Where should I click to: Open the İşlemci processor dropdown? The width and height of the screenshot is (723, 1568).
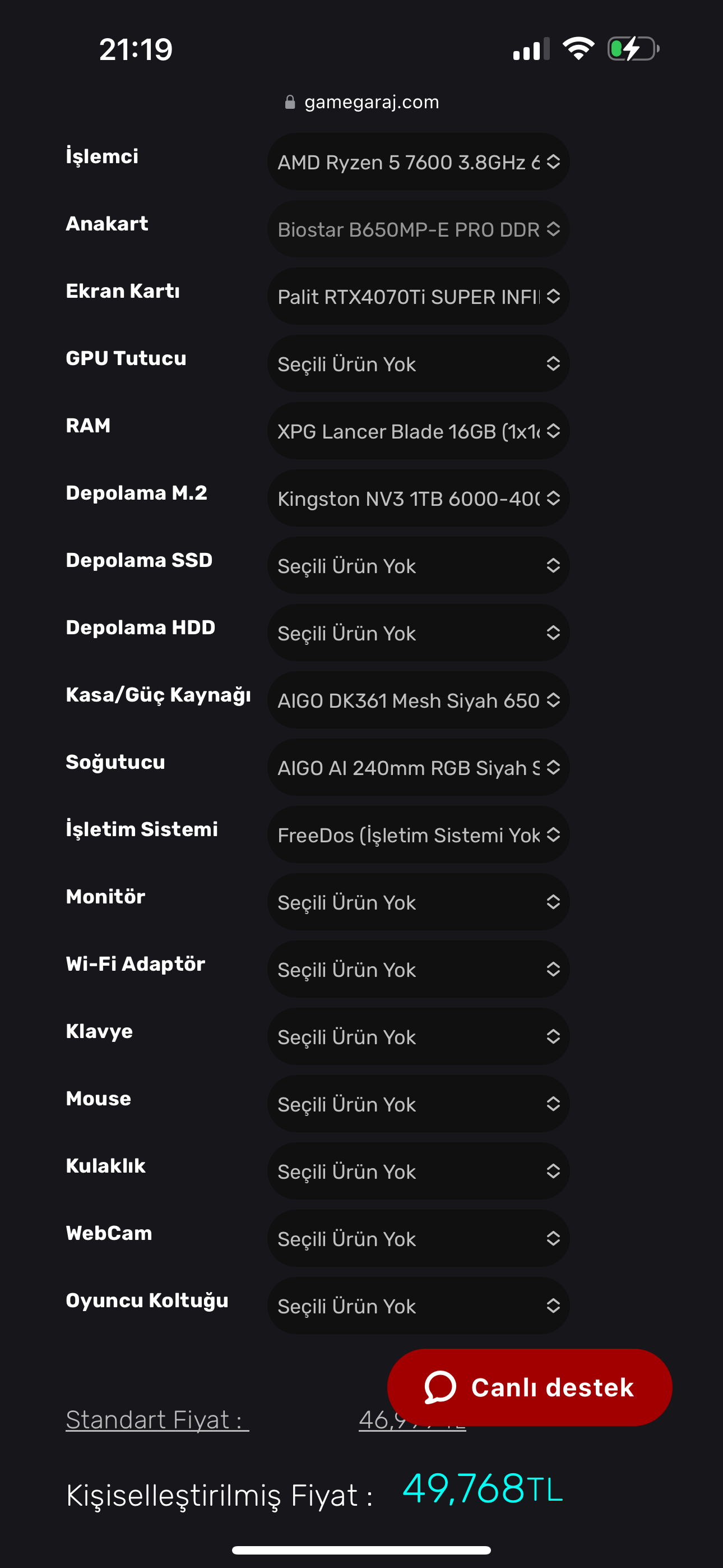pos(418,162)
